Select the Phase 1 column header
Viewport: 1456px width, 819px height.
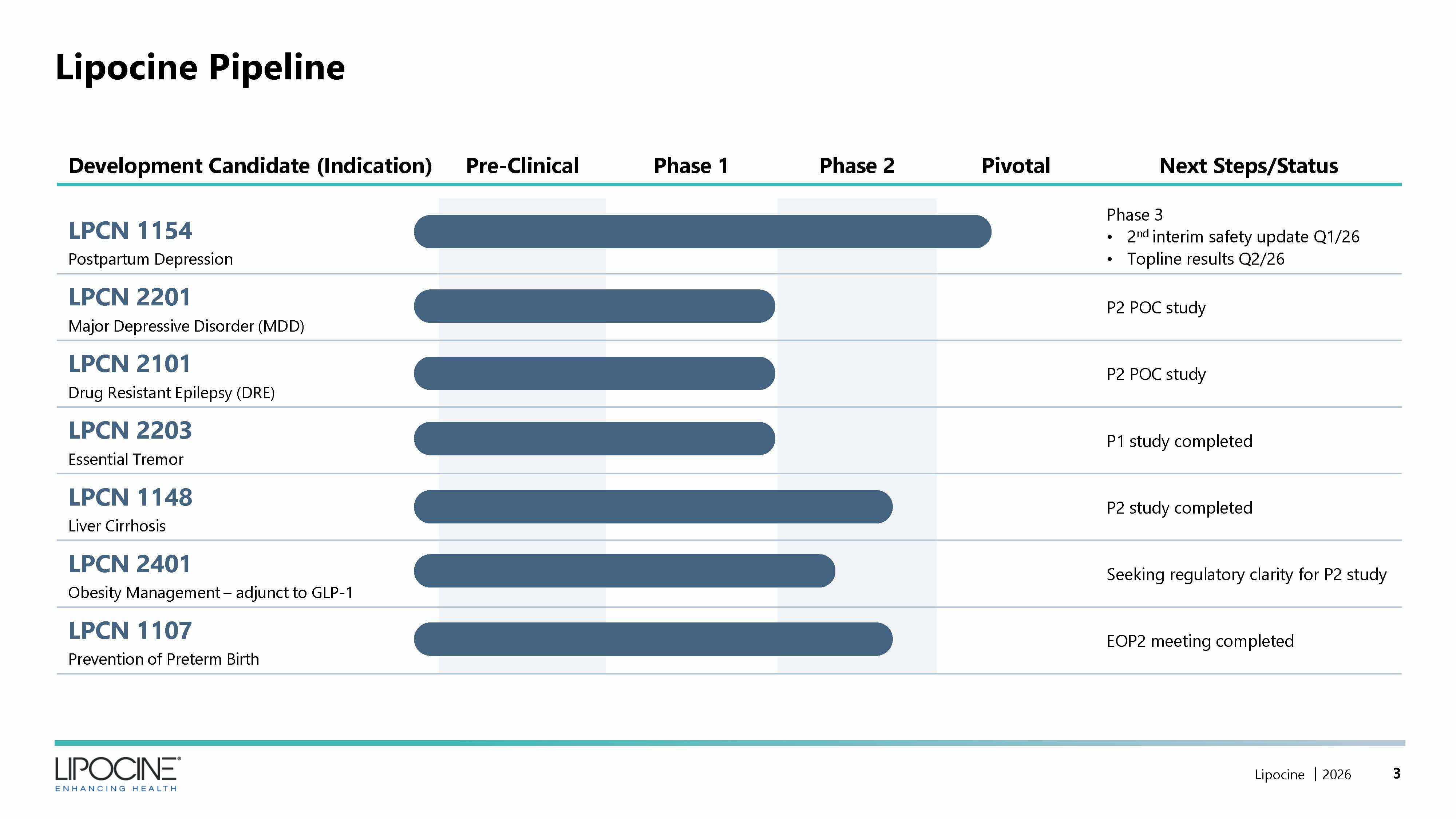point(691,166)
